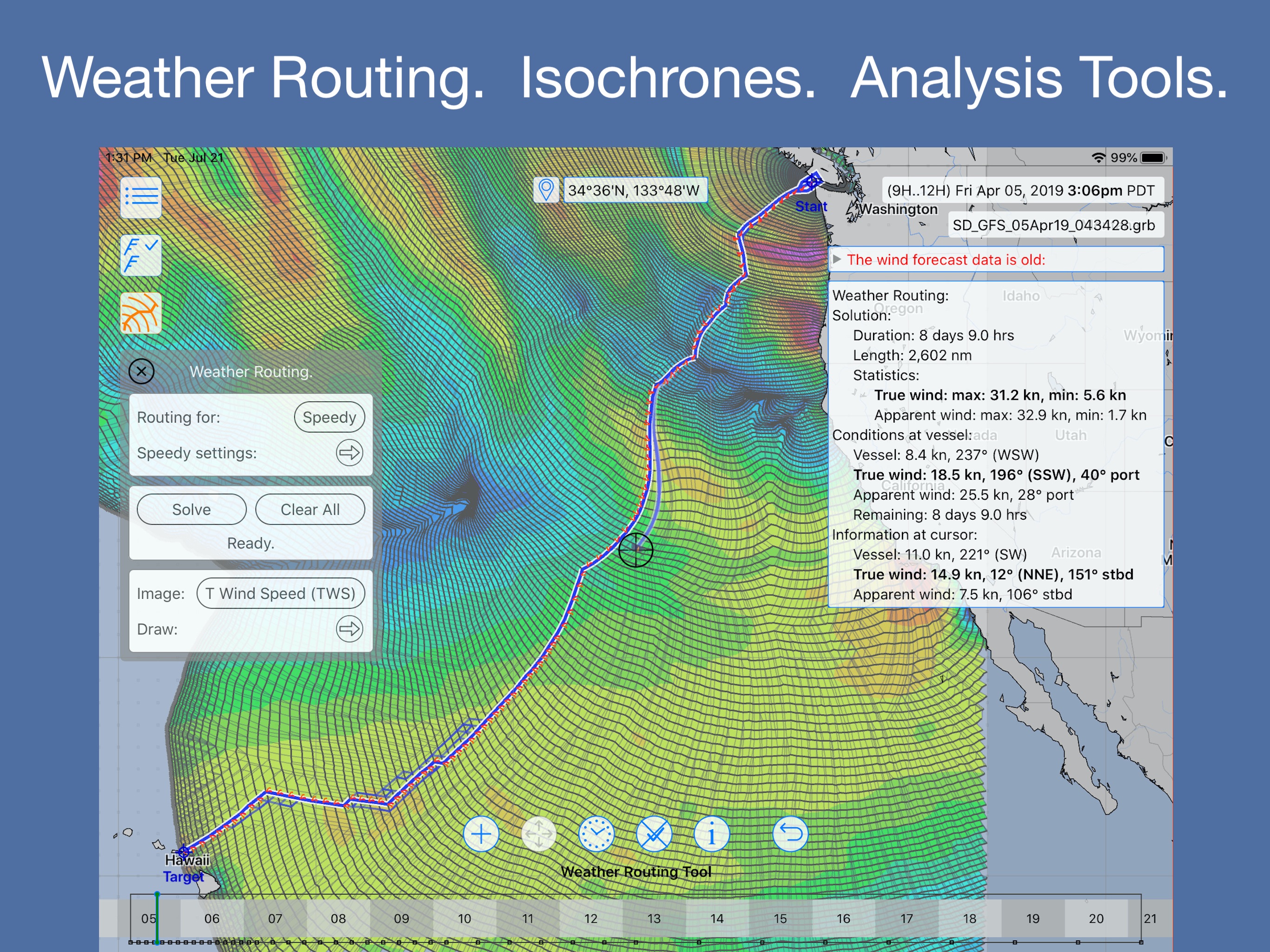Tap the Remaining: 8 days 9.0 hrs line

[x=940, y=515]
